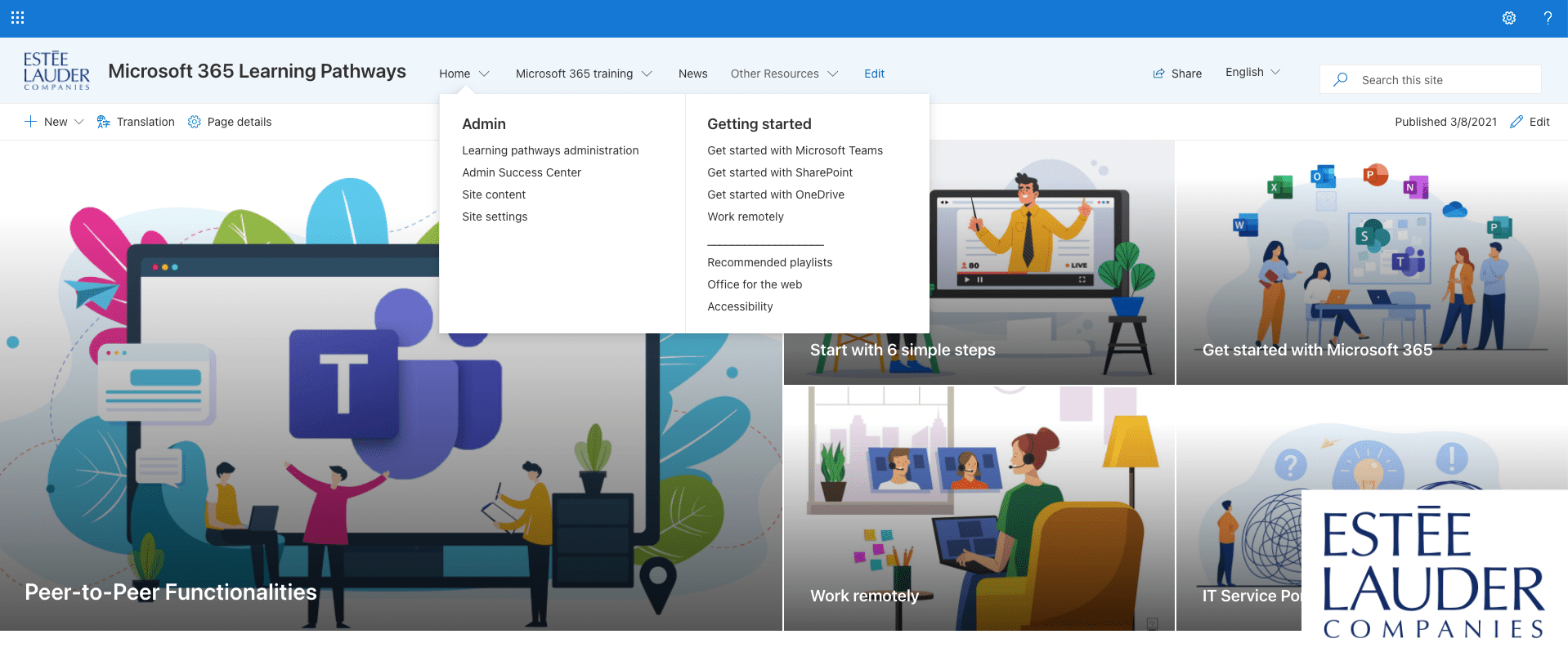Open the News navigation item
Screen dimensions: 1568x661
click(693, 74)
